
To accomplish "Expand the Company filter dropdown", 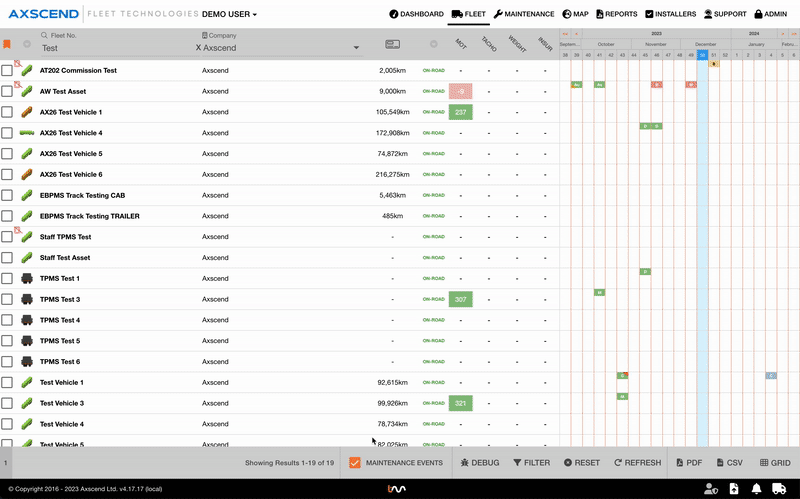I will pos(357,48).
